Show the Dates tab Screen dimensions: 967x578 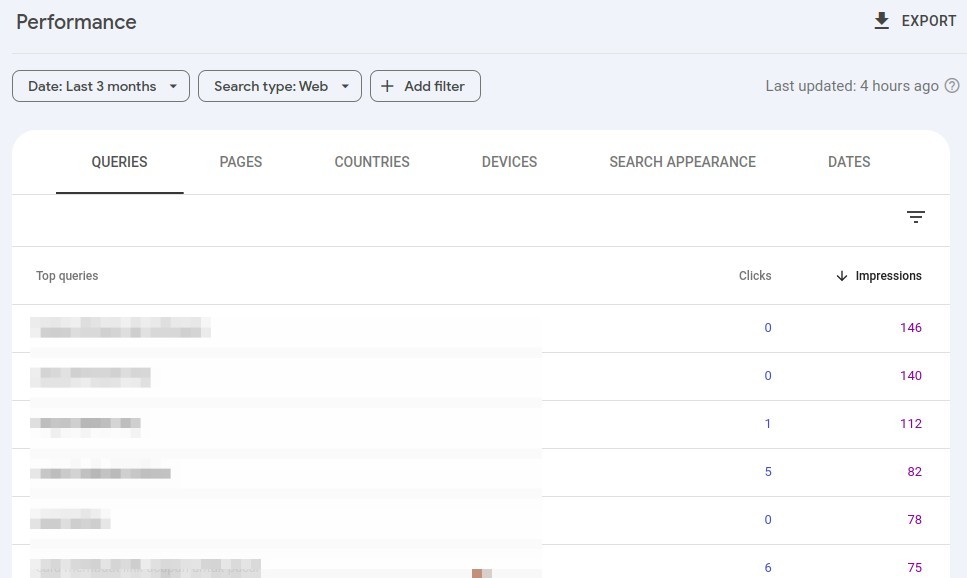(849, 162)
